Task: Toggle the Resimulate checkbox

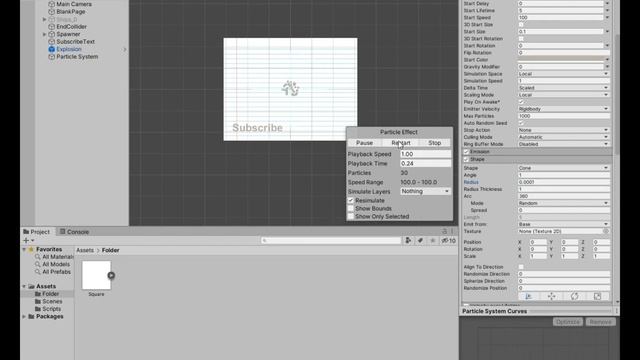Action: coord(351,200)
